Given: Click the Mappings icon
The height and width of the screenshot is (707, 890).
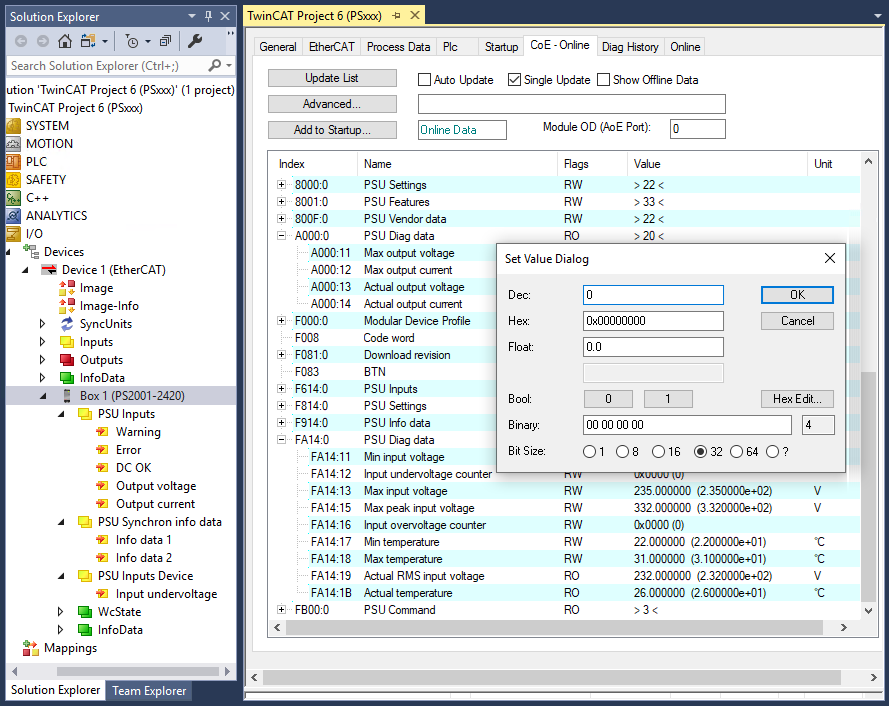Looking at the screenshot, I should (31, 648).
